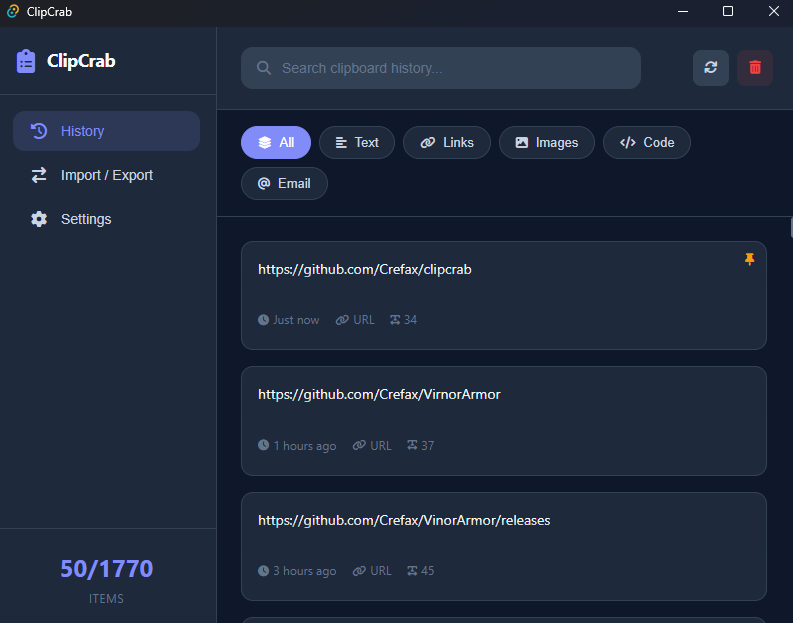Open the History section in sidebar
793x623 pixels.
click(x=106, y=131)
